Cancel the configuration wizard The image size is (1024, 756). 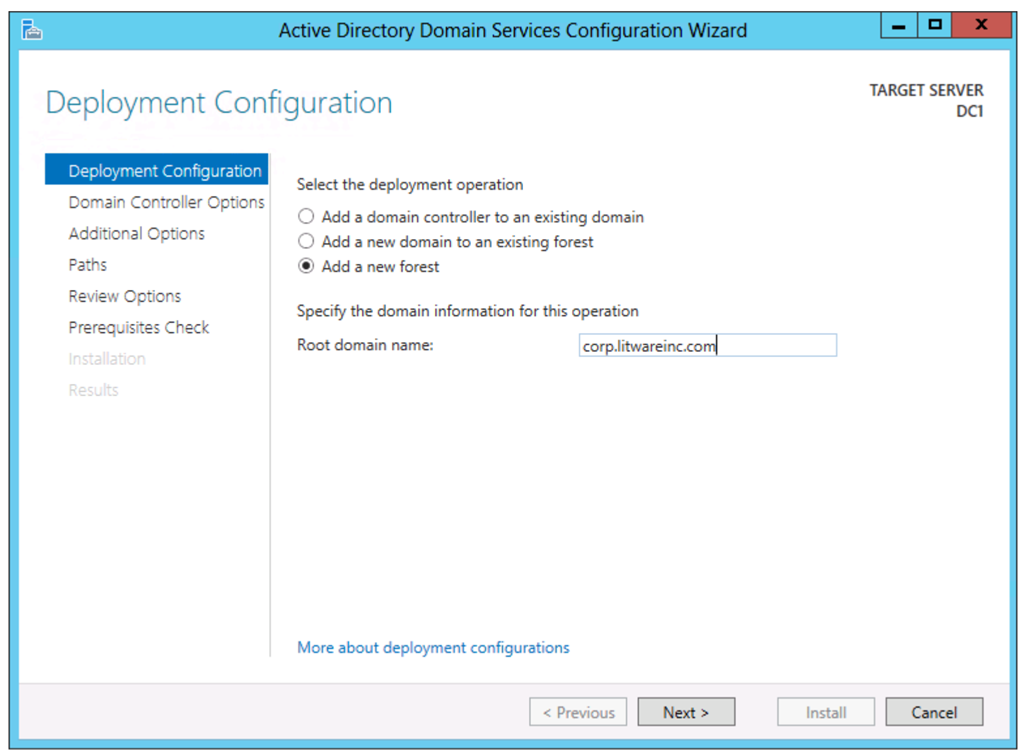(x=934, y=713)
